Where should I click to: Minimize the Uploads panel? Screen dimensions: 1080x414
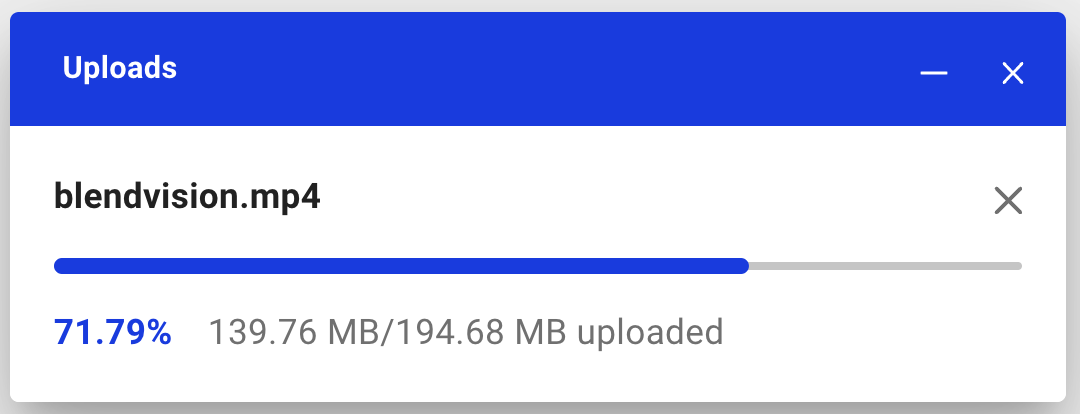(934, 73)
